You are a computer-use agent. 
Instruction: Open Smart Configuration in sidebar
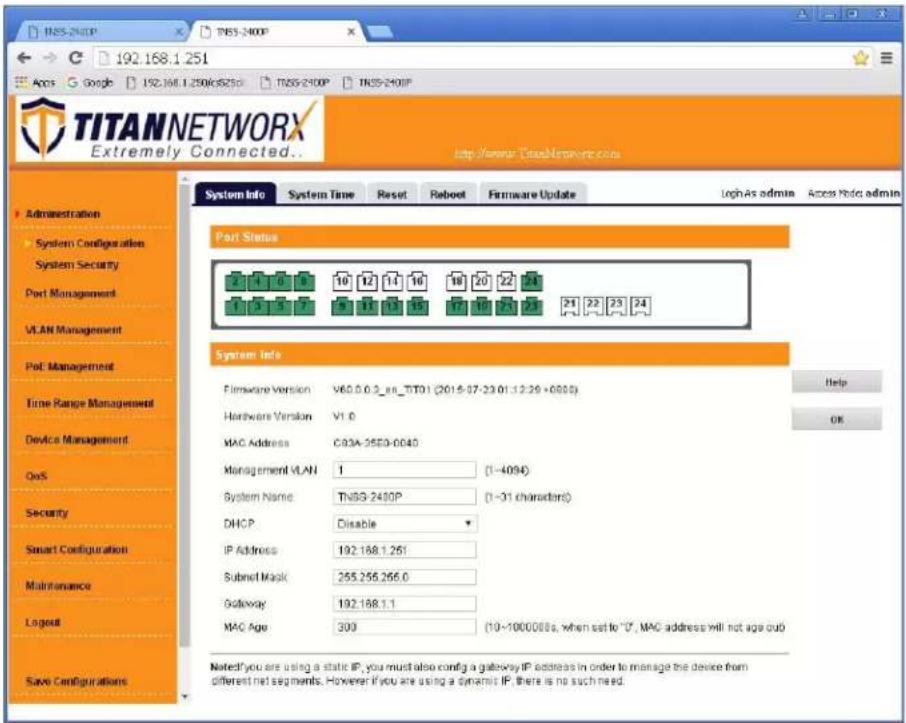76,549
